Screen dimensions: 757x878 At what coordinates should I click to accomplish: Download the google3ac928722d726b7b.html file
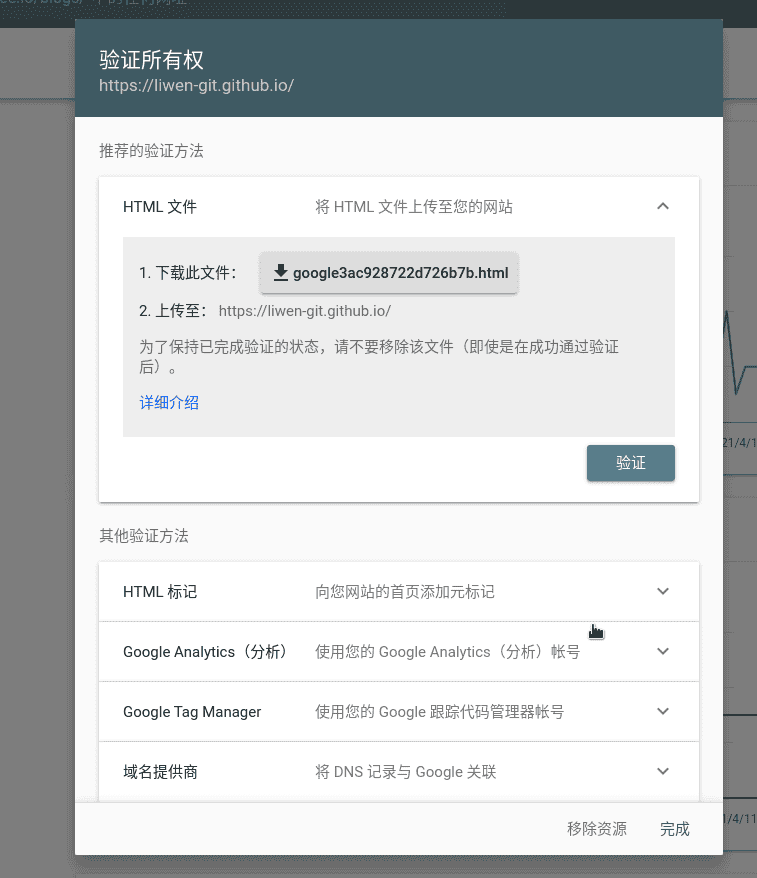point(389,273)
